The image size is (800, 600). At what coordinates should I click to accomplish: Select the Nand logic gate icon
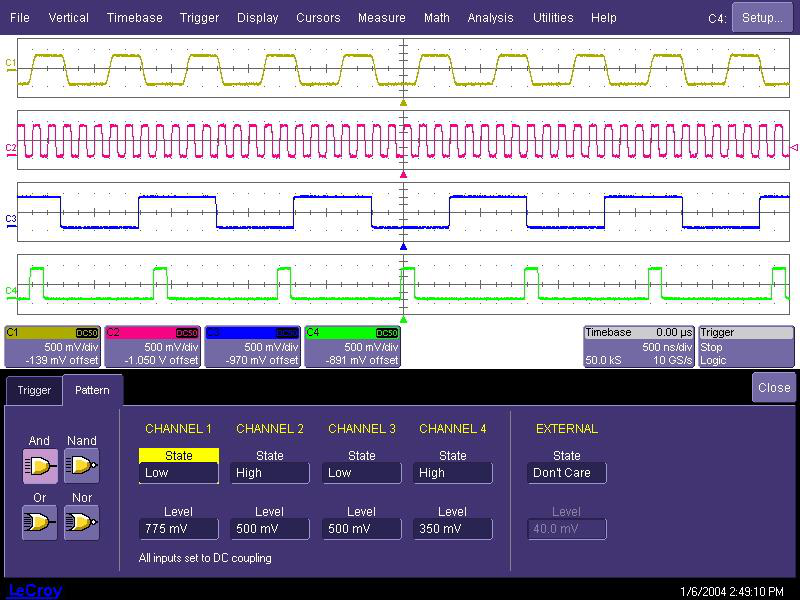pyautogui.click(x=81, y=465)
